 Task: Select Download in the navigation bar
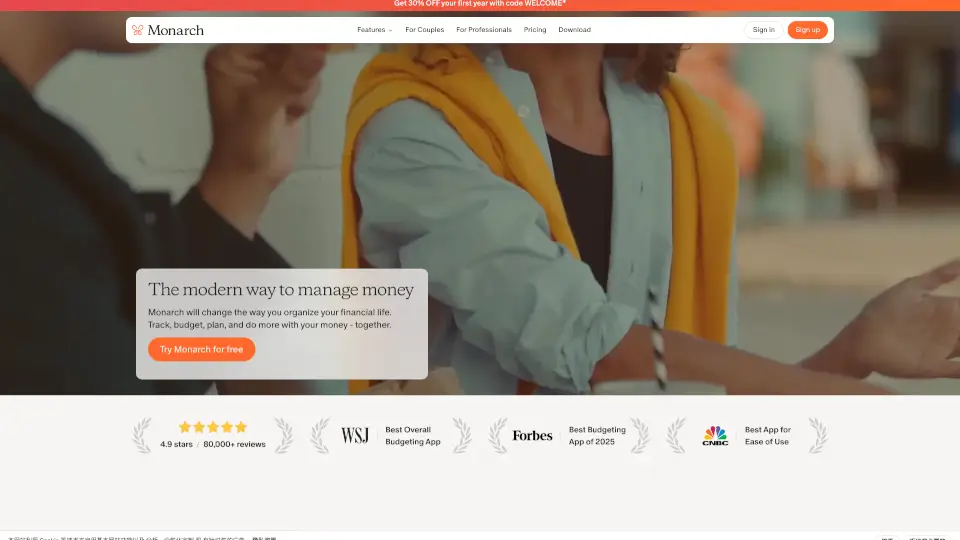click(574, 30)
